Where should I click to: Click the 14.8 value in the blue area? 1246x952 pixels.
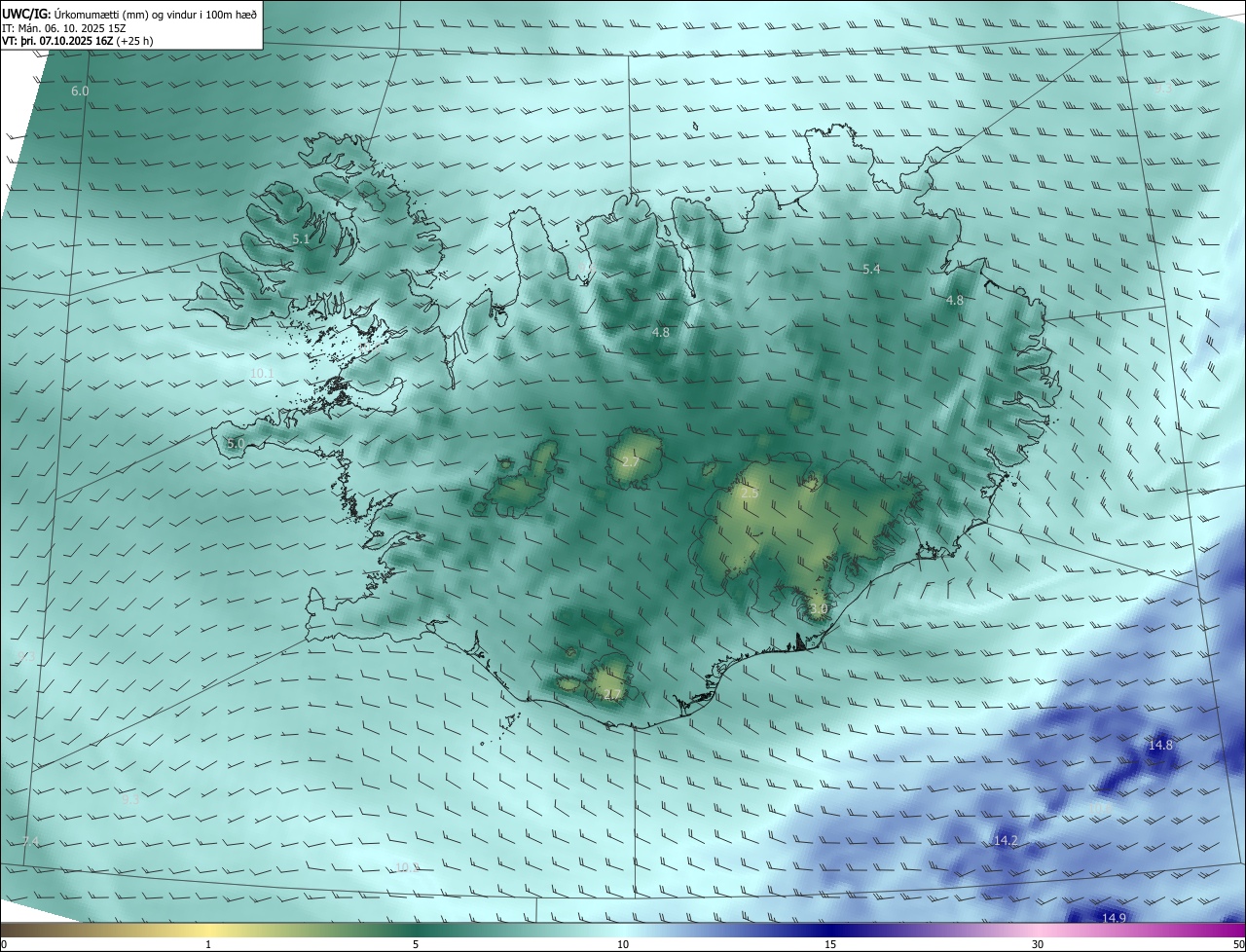pyautogui.click(x=1160, y=745)
